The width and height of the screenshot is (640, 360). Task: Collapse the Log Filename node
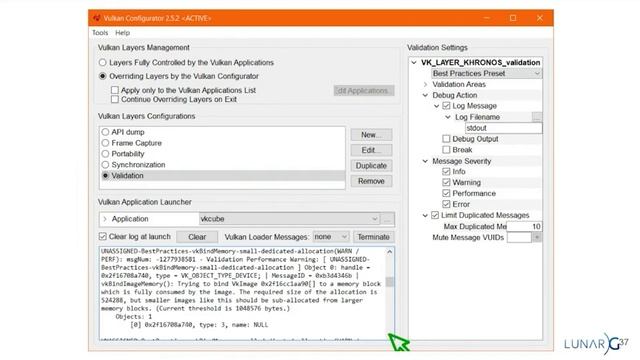click(448, 117)
